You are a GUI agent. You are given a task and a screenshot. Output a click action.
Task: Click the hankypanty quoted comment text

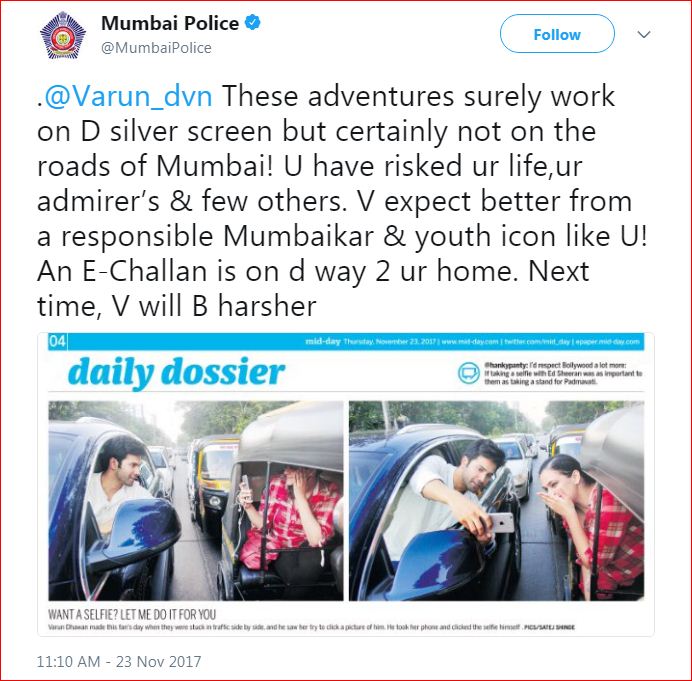coord(563,373)
